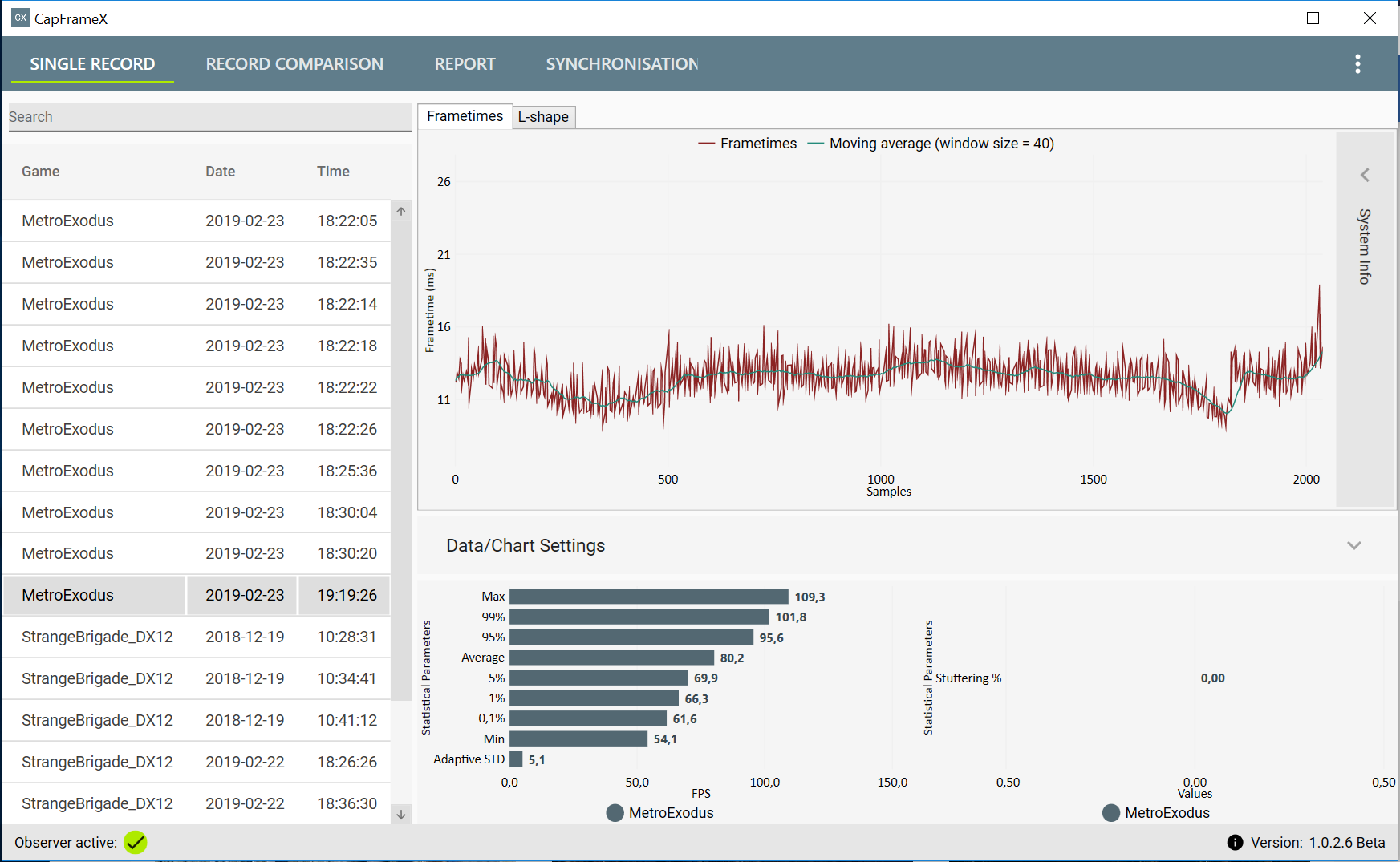Toggle the Frametimes series legend

pyautogui.click(x=748, y=144)
